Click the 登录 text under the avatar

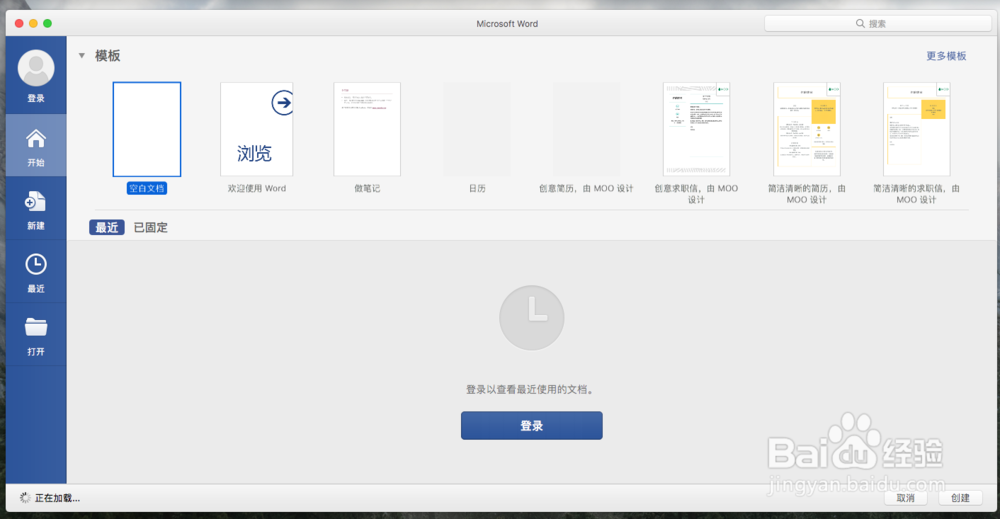click(36, 98)
